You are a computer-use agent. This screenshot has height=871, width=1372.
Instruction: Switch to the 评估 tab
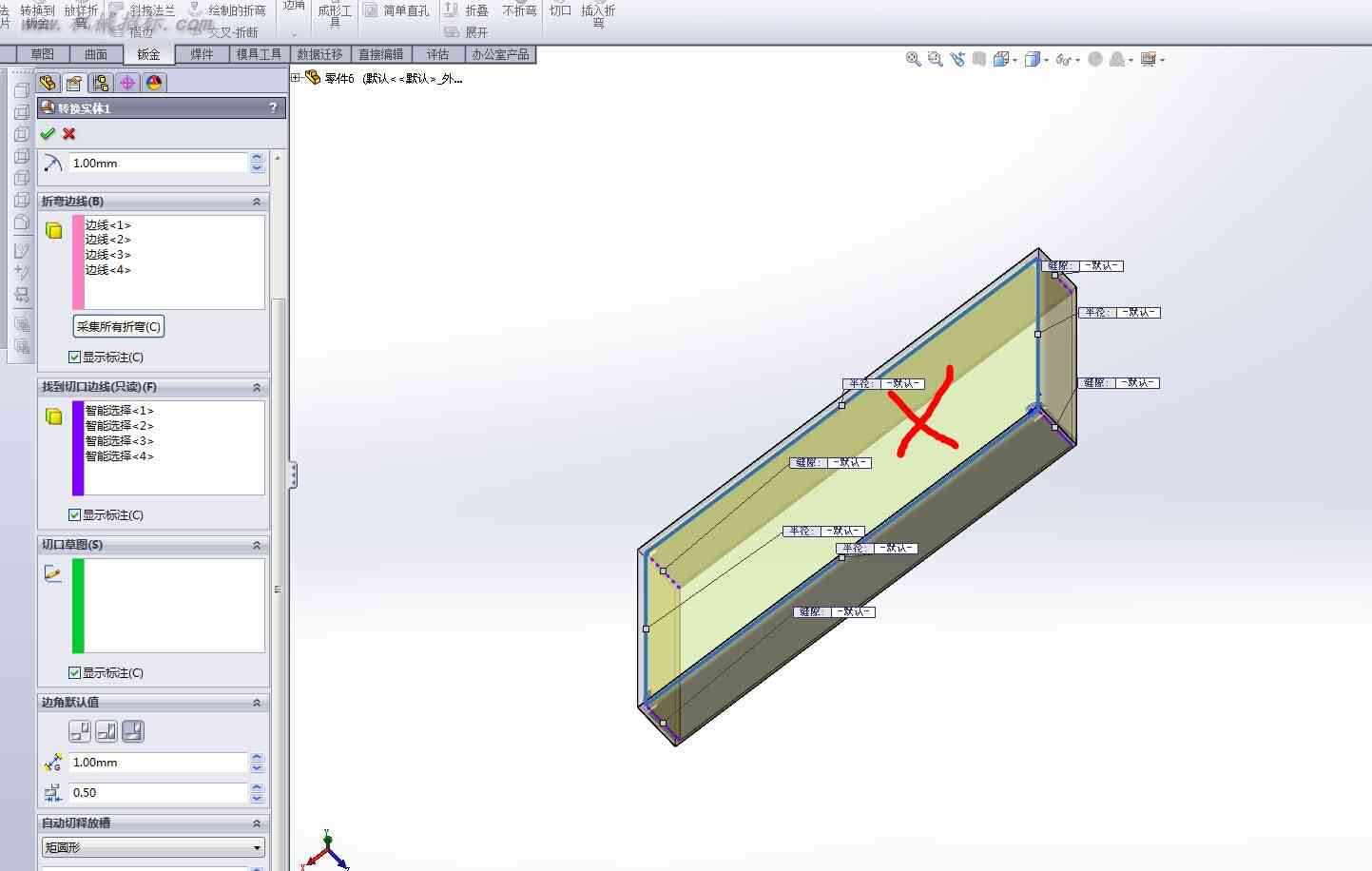437,54
